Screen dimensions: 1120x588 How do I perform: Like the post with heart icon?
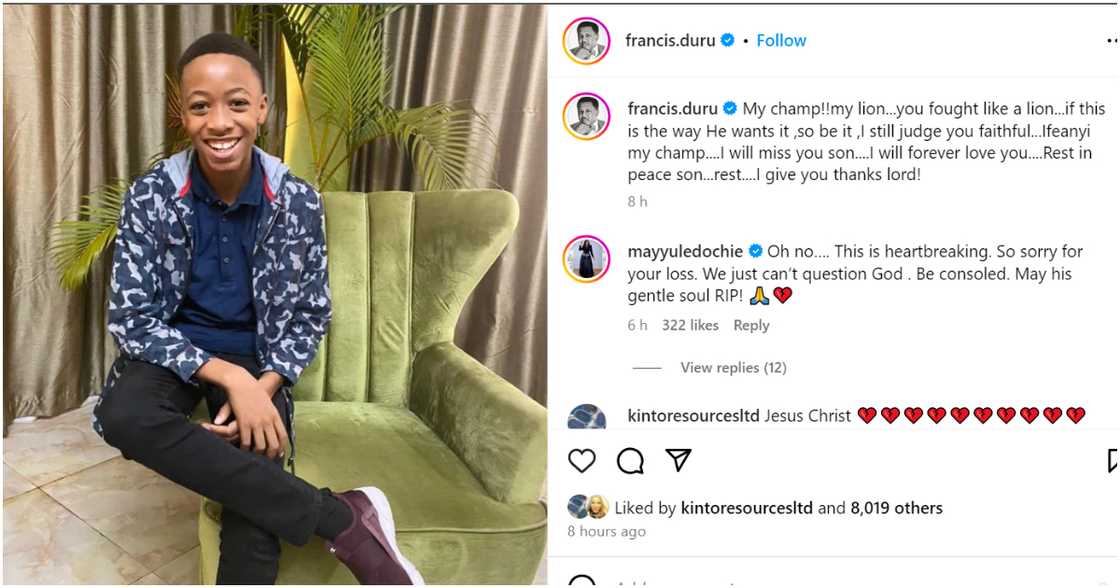(581, 460)
